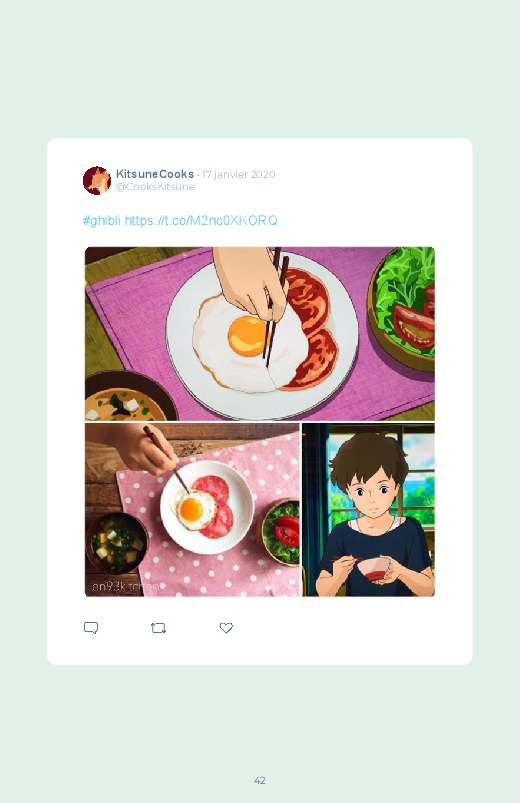The height and width of the screenshot is (803, 520).
Task: Click the reply speech bubble icon
Action: pos(91,628)
